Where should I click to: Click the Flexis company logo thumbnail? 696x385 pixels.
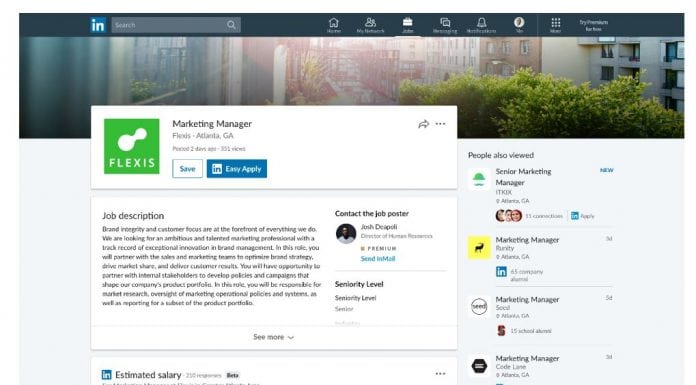(x=131, y=146)
